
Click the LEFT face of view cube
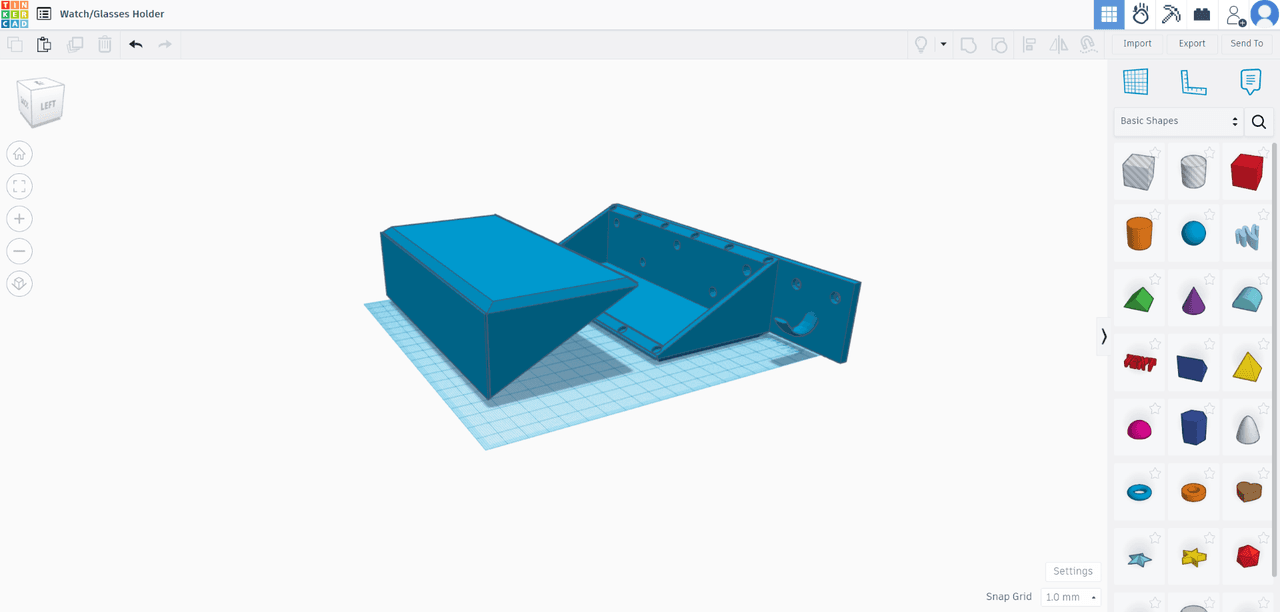[x=47, y=105]
